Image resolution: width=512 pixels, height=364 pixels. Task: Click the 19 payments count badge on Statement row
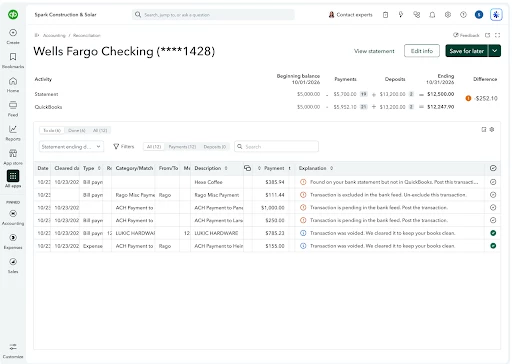pos(364,94)
